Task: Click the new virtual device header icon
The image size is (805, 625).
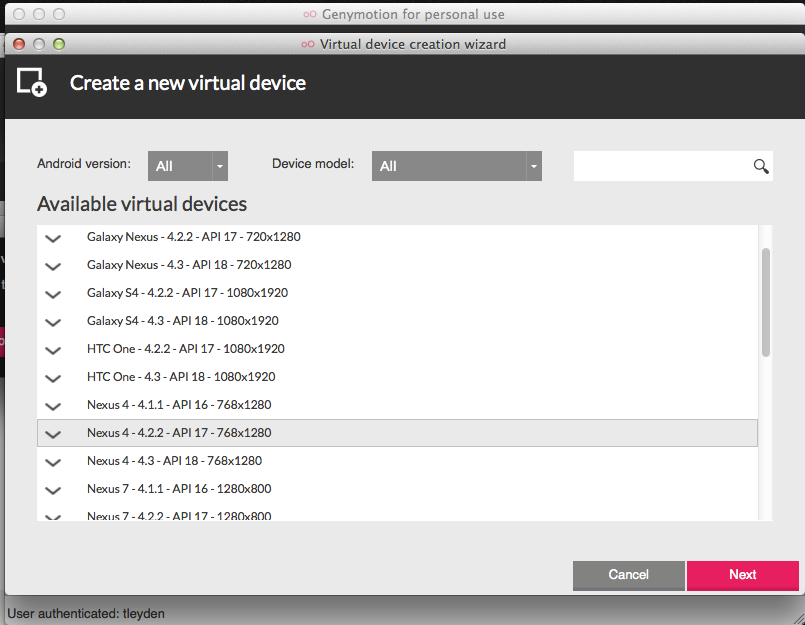Action: point(32,82)
